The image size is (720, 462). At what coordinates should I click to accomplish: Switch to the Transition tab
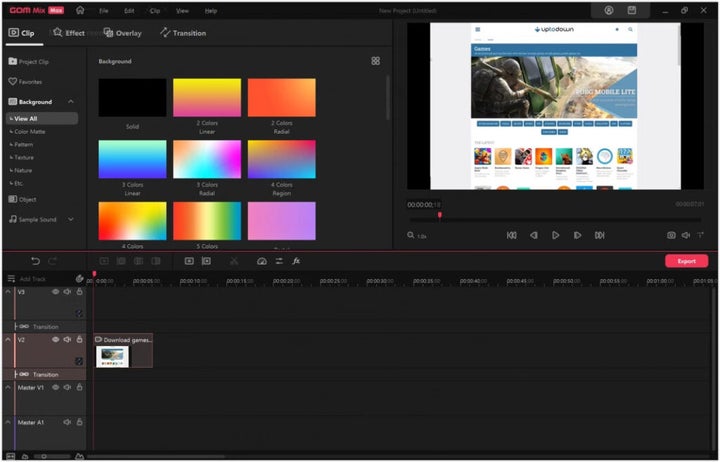click(x=183, y=33)
